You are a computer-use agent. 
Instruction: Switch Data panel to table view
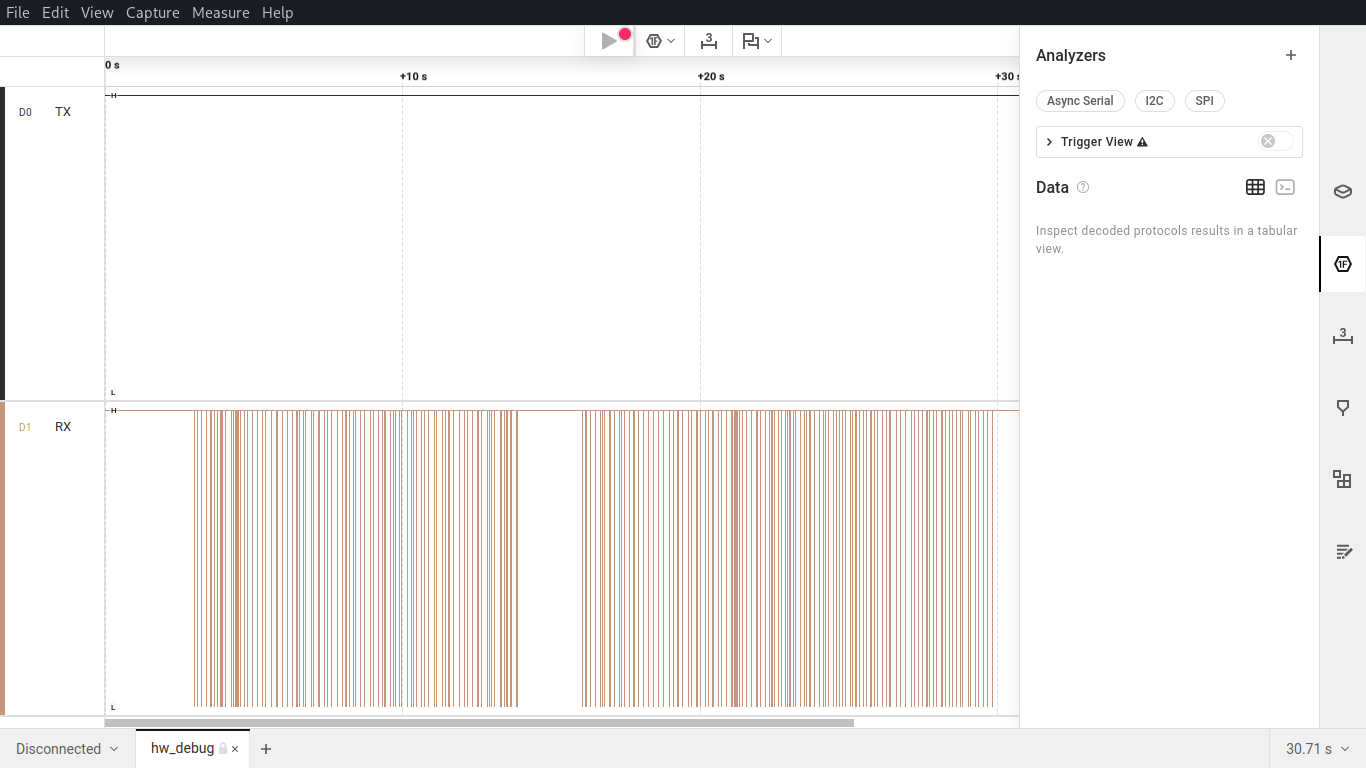tap(1255, 187)
